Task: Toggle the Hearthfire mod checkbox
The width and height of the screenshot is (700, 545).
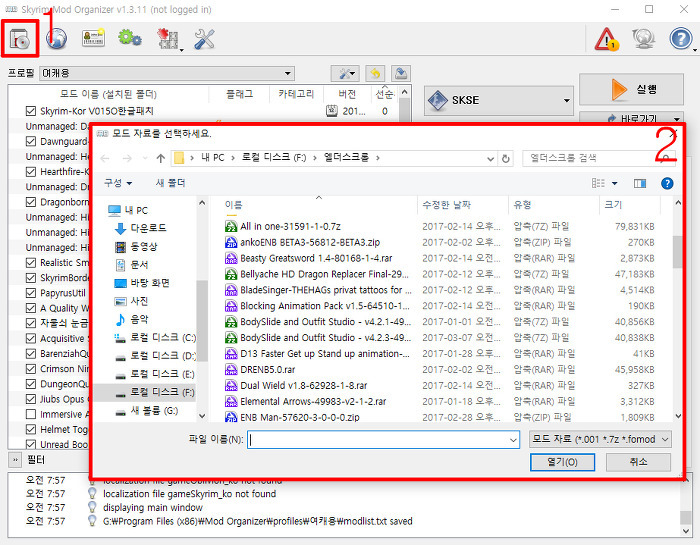Action: [31, 171]
